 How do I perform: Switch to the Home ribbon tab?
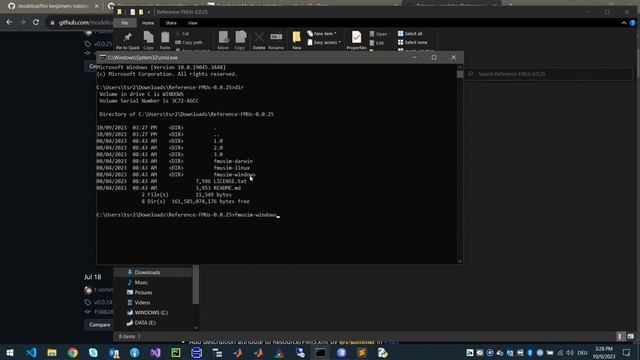coord(148,23)
